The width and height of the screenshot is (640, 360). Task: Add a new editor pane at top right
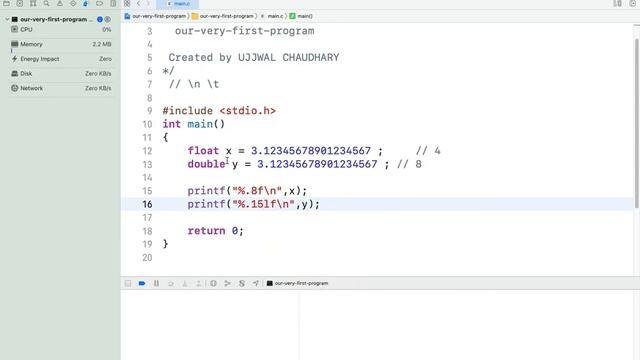[632, 3]
